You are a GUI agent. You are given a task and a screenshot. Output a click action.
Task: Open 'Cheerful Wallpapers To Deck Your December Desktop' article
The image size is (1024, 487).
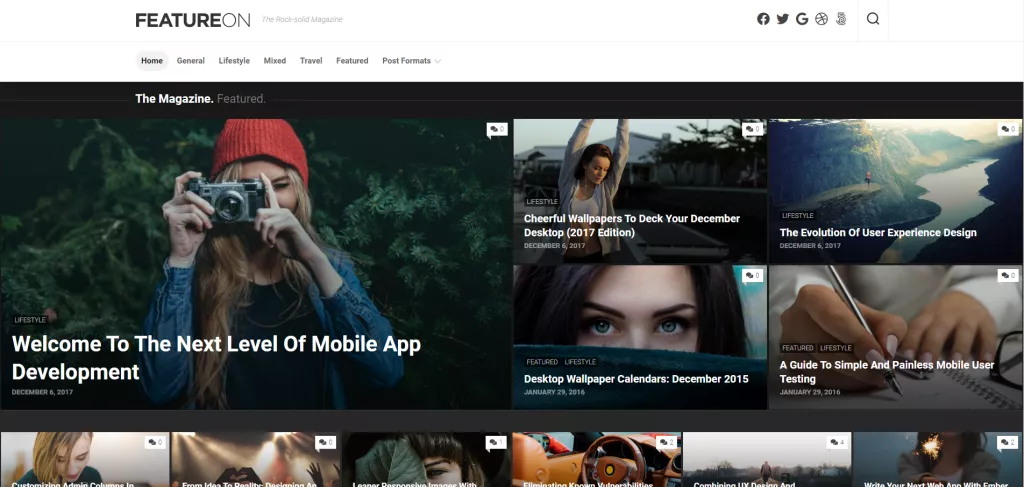click(x=632, y=225)
